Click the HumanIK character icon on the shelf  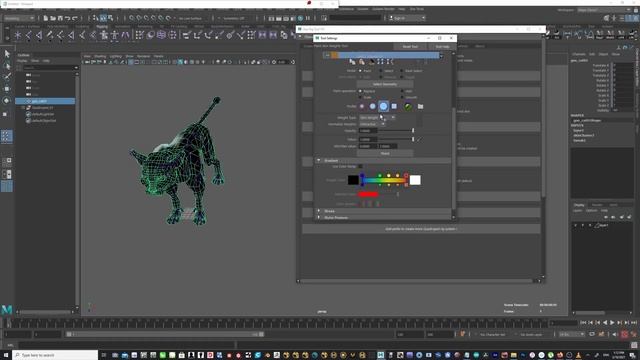[115, 36]
